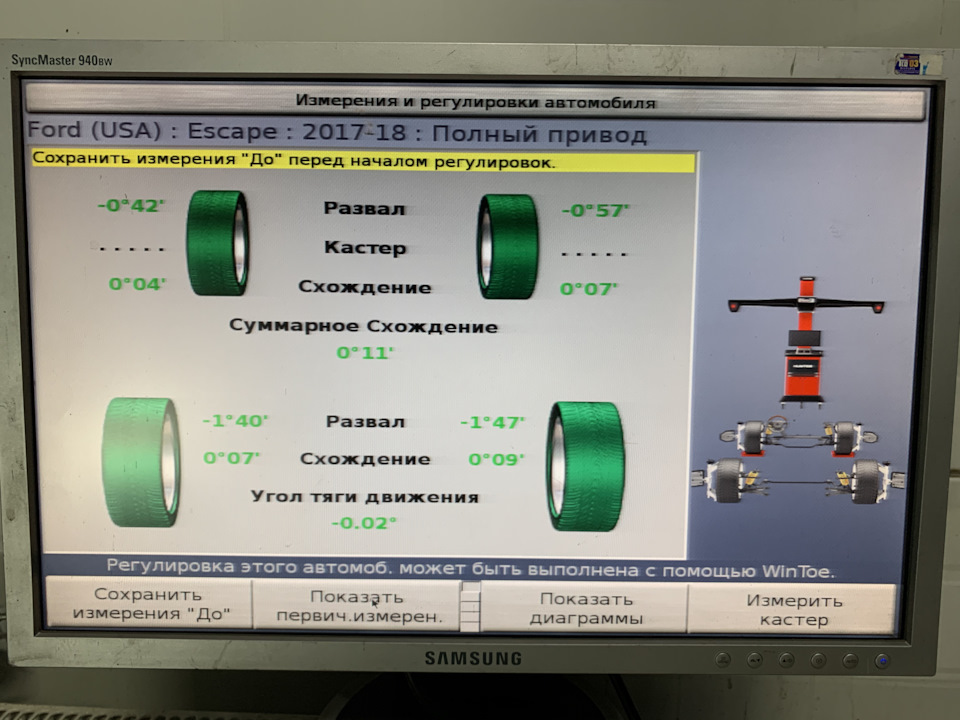Click front right camber value -0°57'
This screenshot has width=960, height=720.
pyautogui.click(x=595, y=211)
